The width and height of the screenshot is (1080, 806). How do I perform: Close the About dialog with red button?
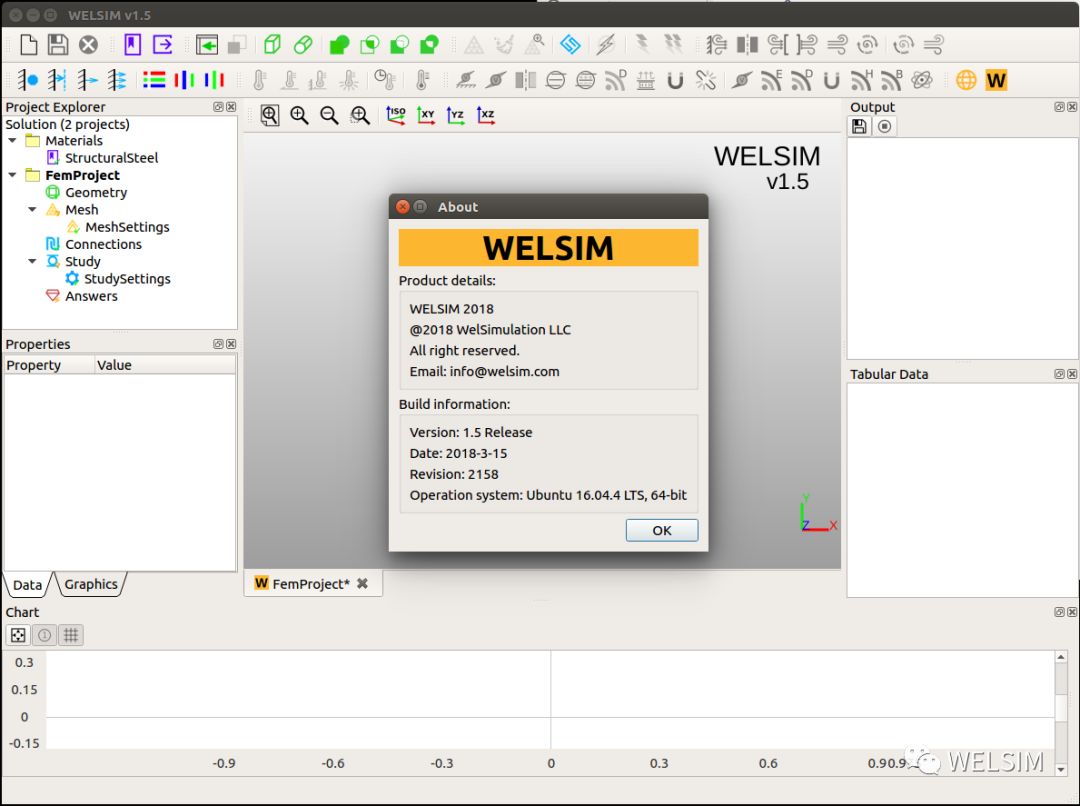[403, 207]
